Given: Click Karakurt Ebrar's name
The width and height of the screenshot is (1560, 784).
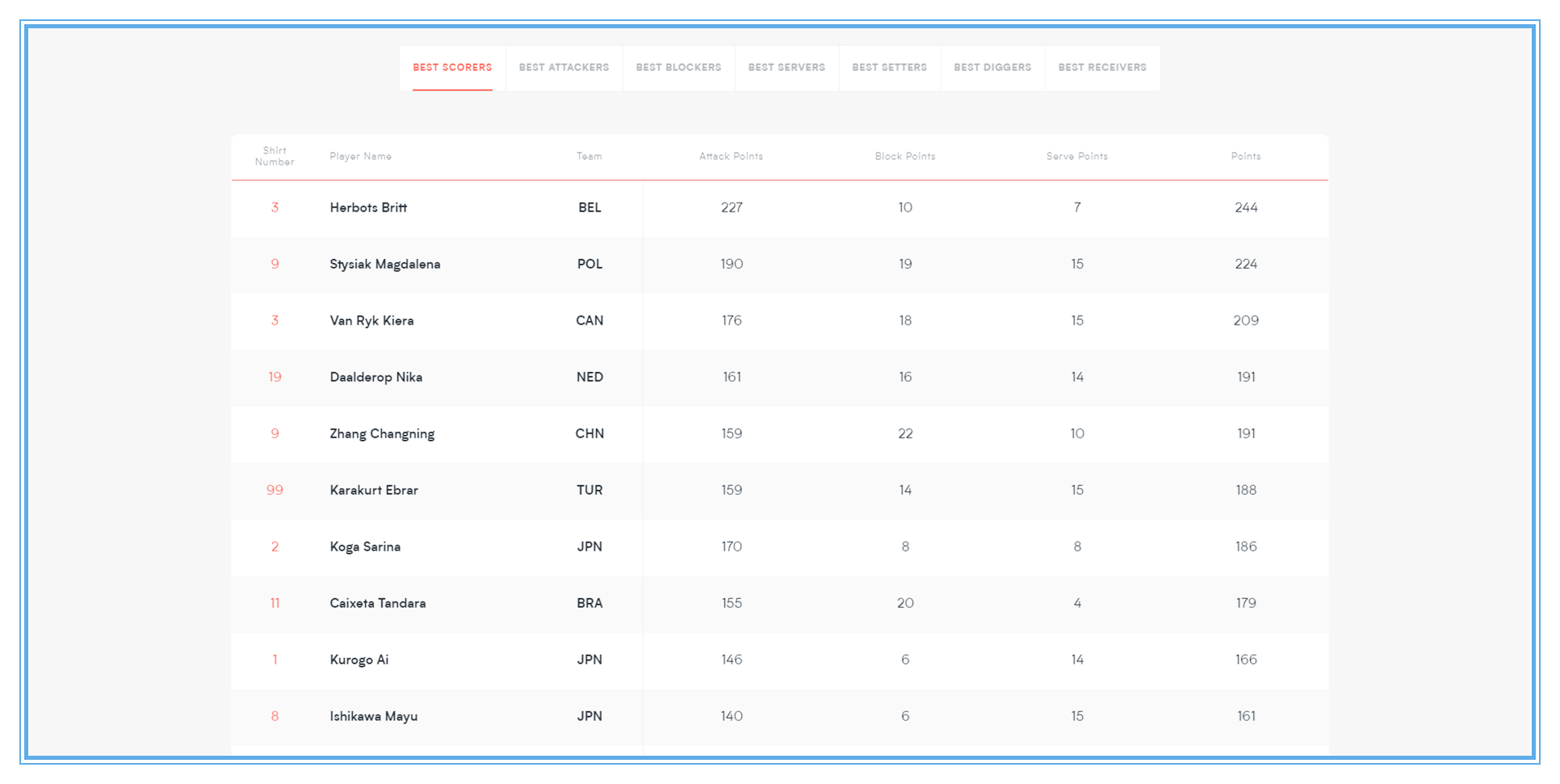Looking at the screenshot, I should click(374, 490).
